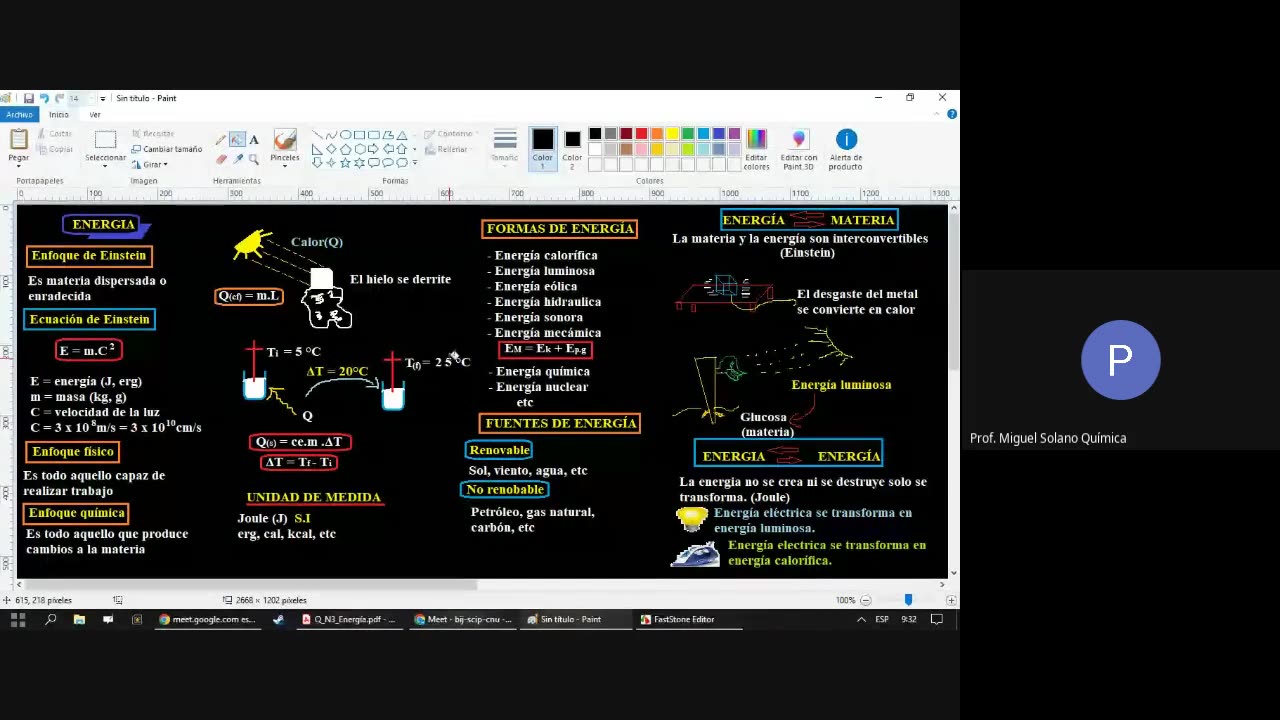Click Cambiar tamaño
This screenshot has width=1280, height=720.
pos(167,149)
